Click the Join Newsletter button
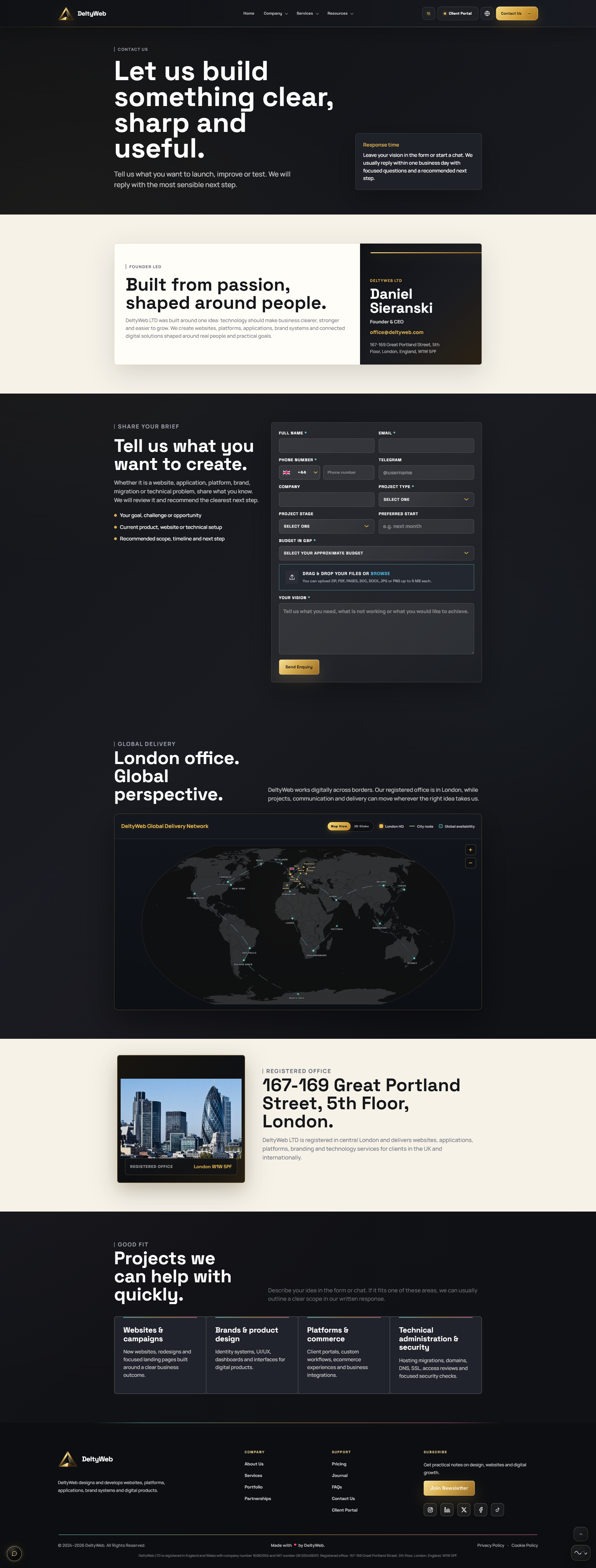The width and height of the screenshot is (596, 1568). [x=449, y=1488]
